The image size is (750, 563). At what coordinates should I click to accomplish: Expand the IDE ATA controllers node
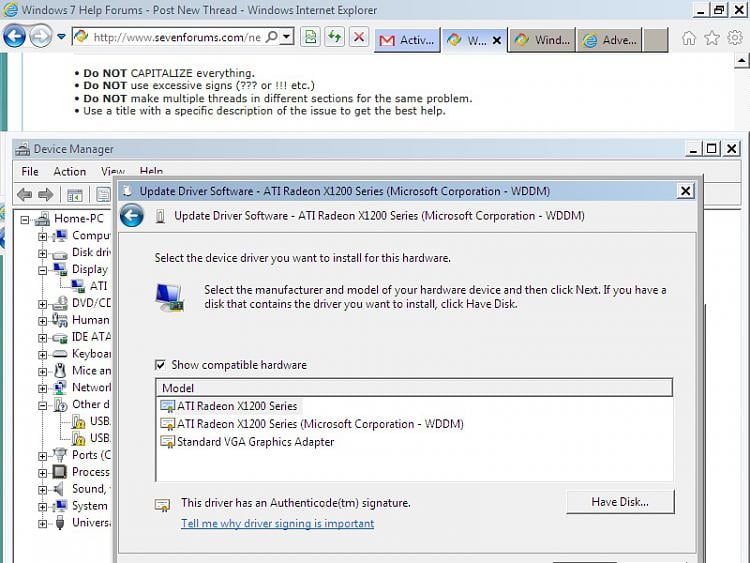coord(43,338)
